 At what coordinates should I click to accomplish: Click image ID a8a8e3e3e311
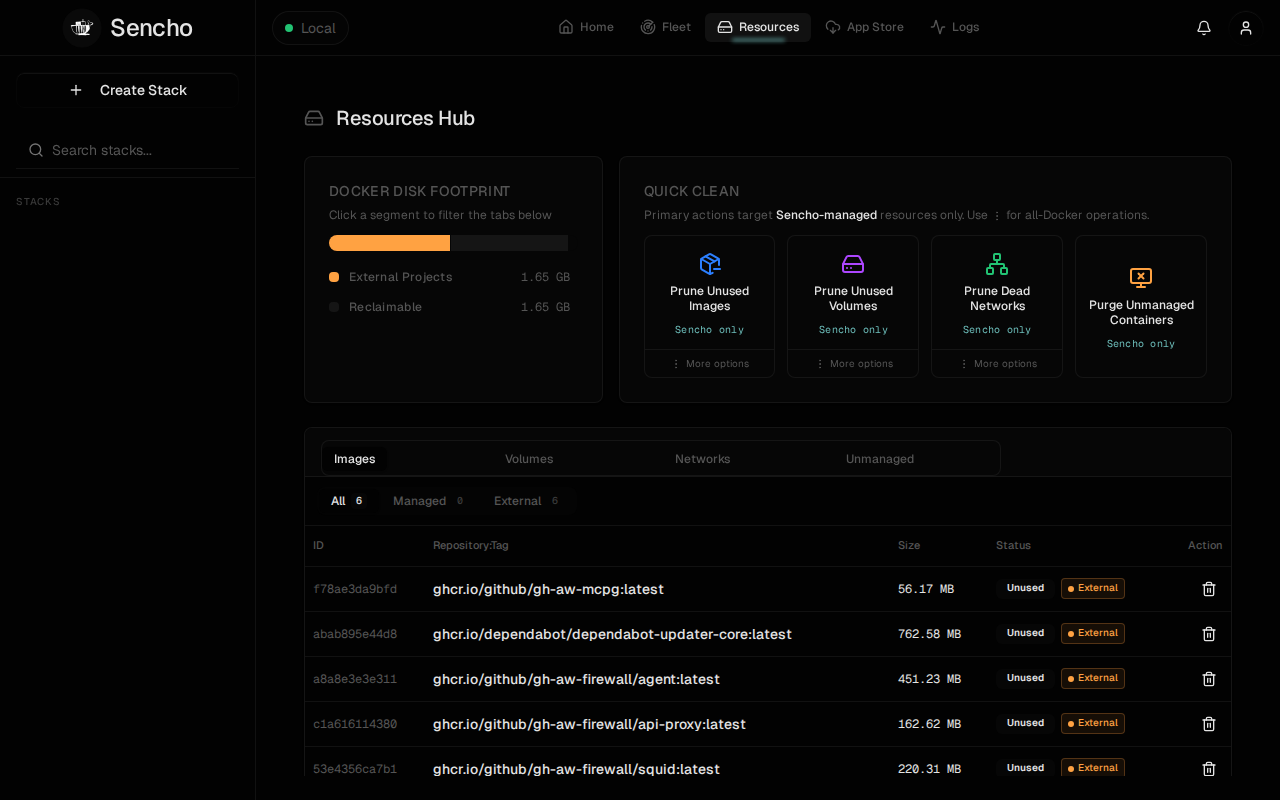coord(355,679)
